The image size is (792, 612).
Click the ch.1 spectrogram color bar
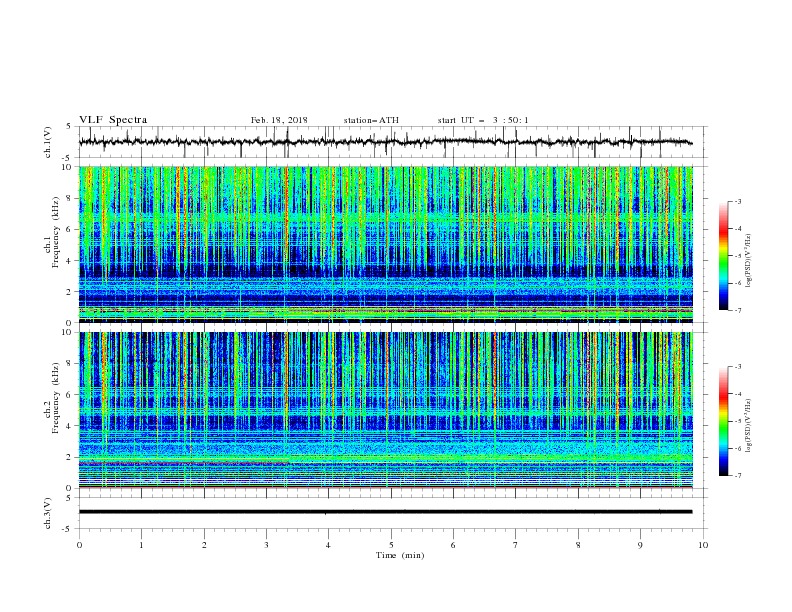click(x=723, y=256)
